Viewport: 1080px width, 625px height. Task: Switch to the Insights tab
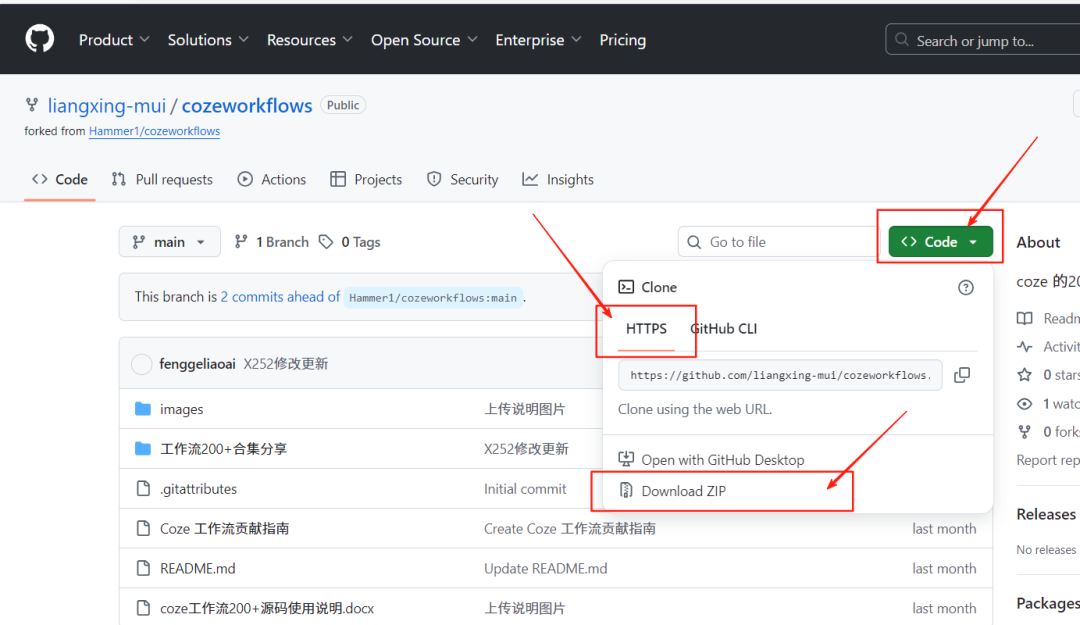pyautogui.click(x=558, y=179)
